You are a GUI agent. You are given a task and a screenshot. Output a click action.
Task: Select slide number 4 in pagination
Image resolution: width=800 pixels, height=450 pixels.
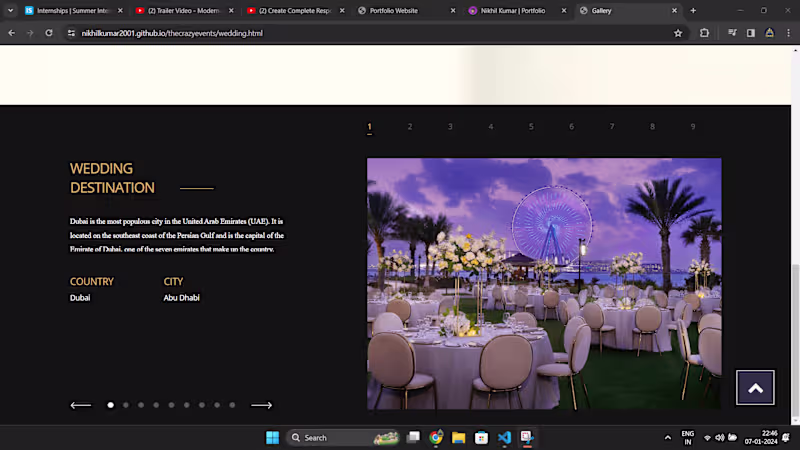pyautogui.click(x=491, y=127)
